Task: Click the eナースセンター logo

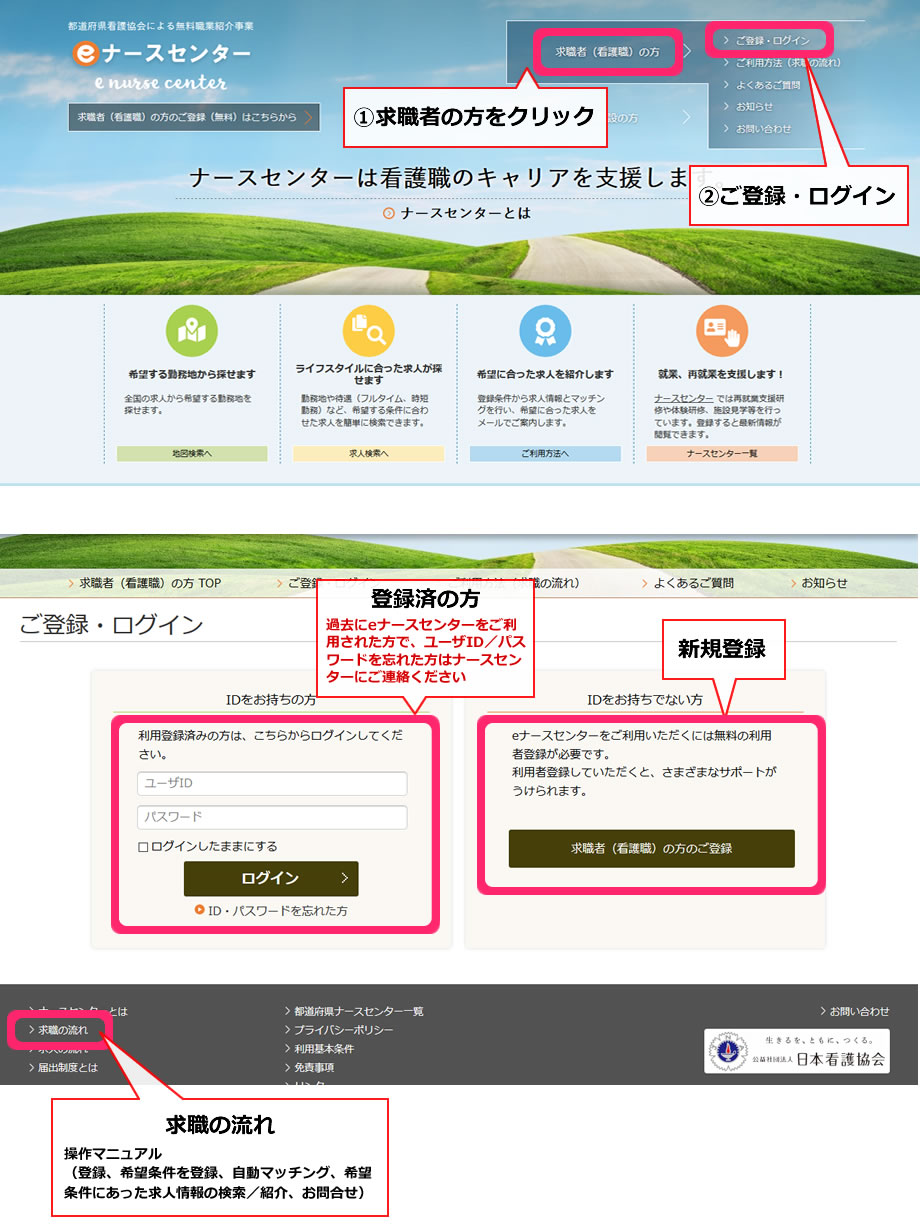Action: coord(161,54)
